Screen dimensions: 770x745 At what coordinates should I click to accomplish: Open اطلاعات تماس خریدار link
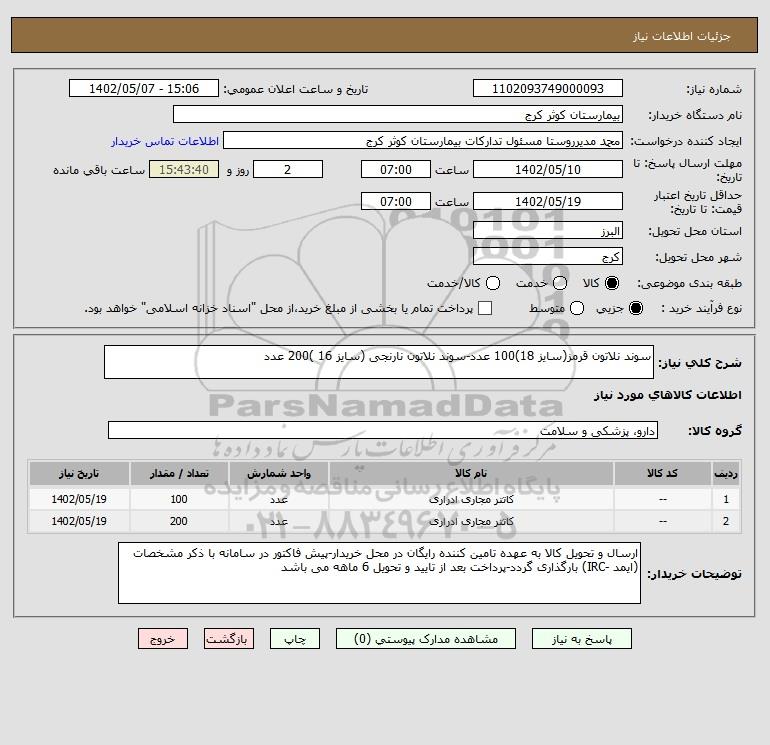click(x=165, y=141)
